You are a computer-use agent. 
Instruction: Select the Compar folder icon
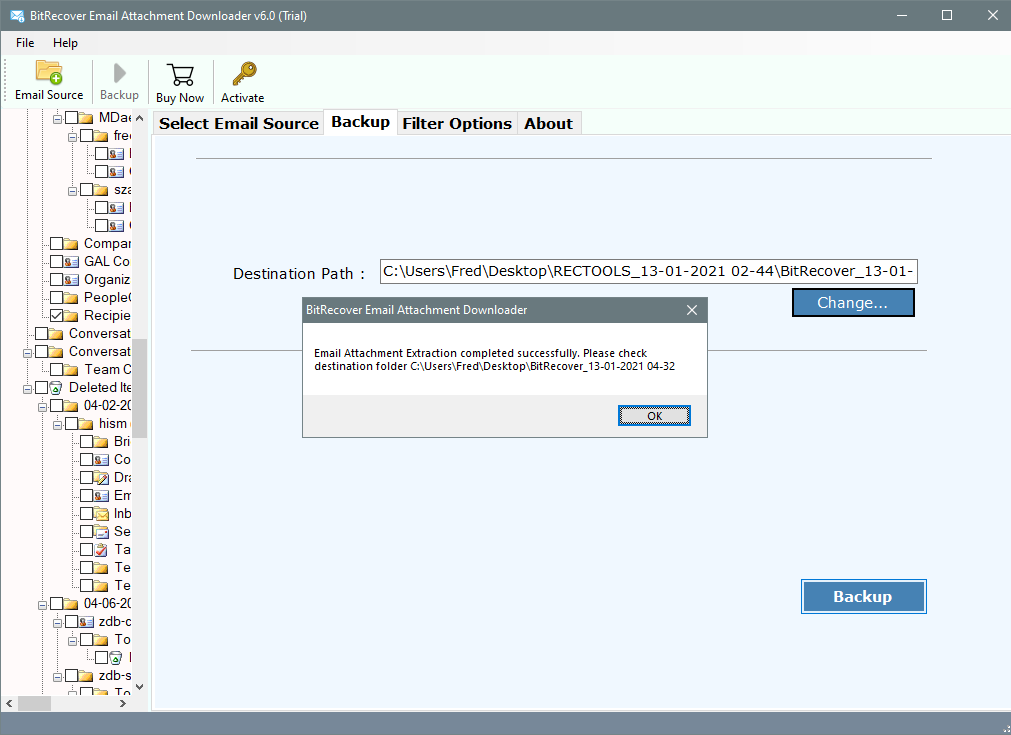point(71,244)
